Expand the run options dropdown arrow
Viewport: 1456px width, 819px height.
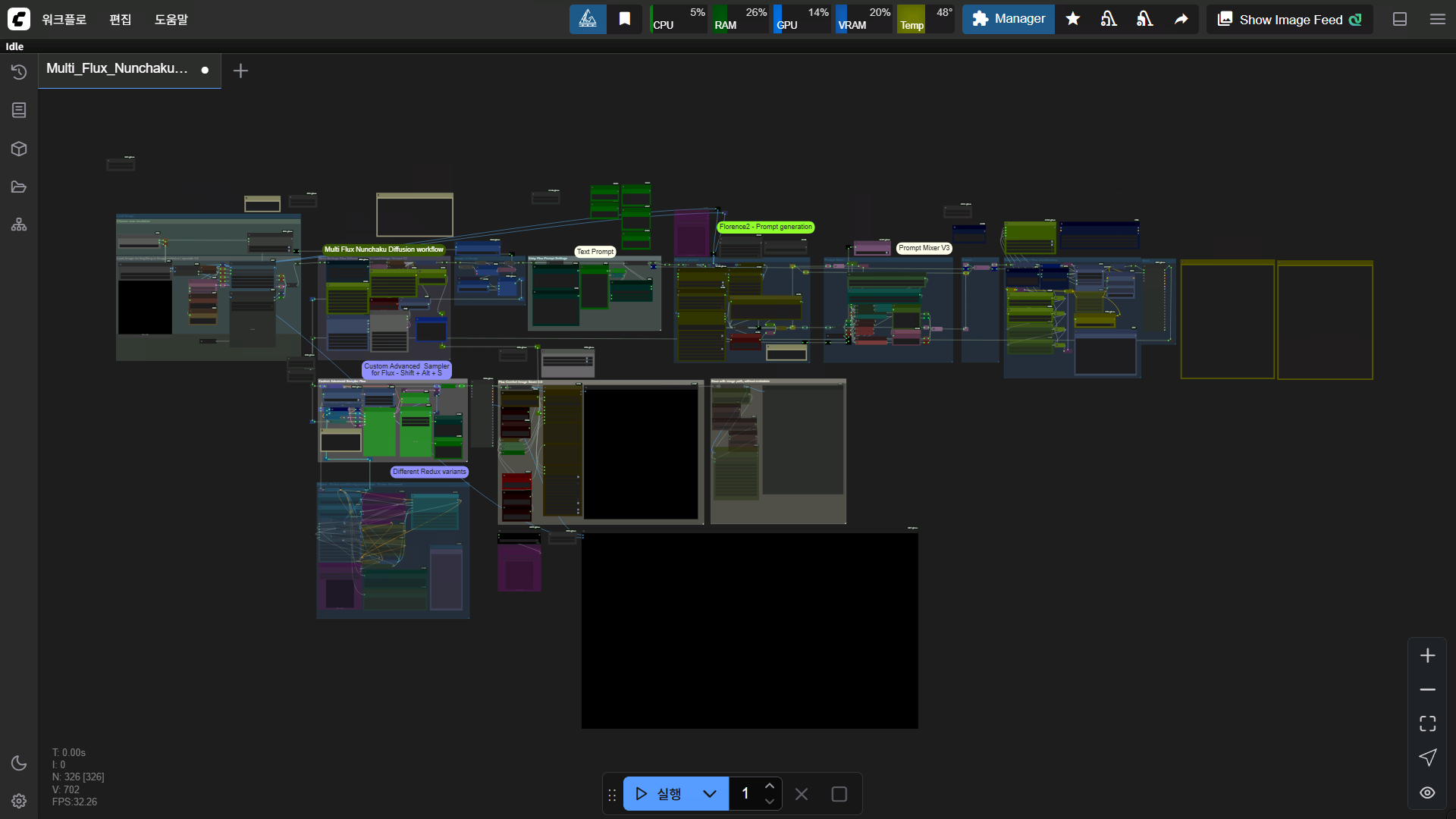(710, 794)
